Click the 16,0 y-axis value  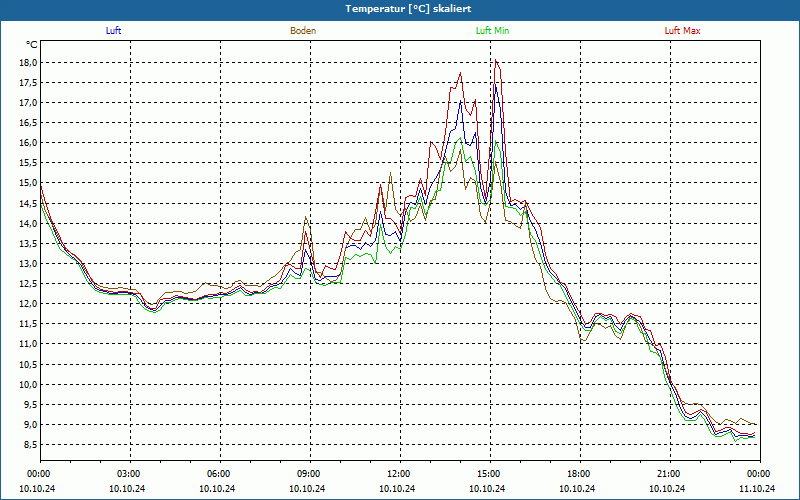click(x=29, y=143)
